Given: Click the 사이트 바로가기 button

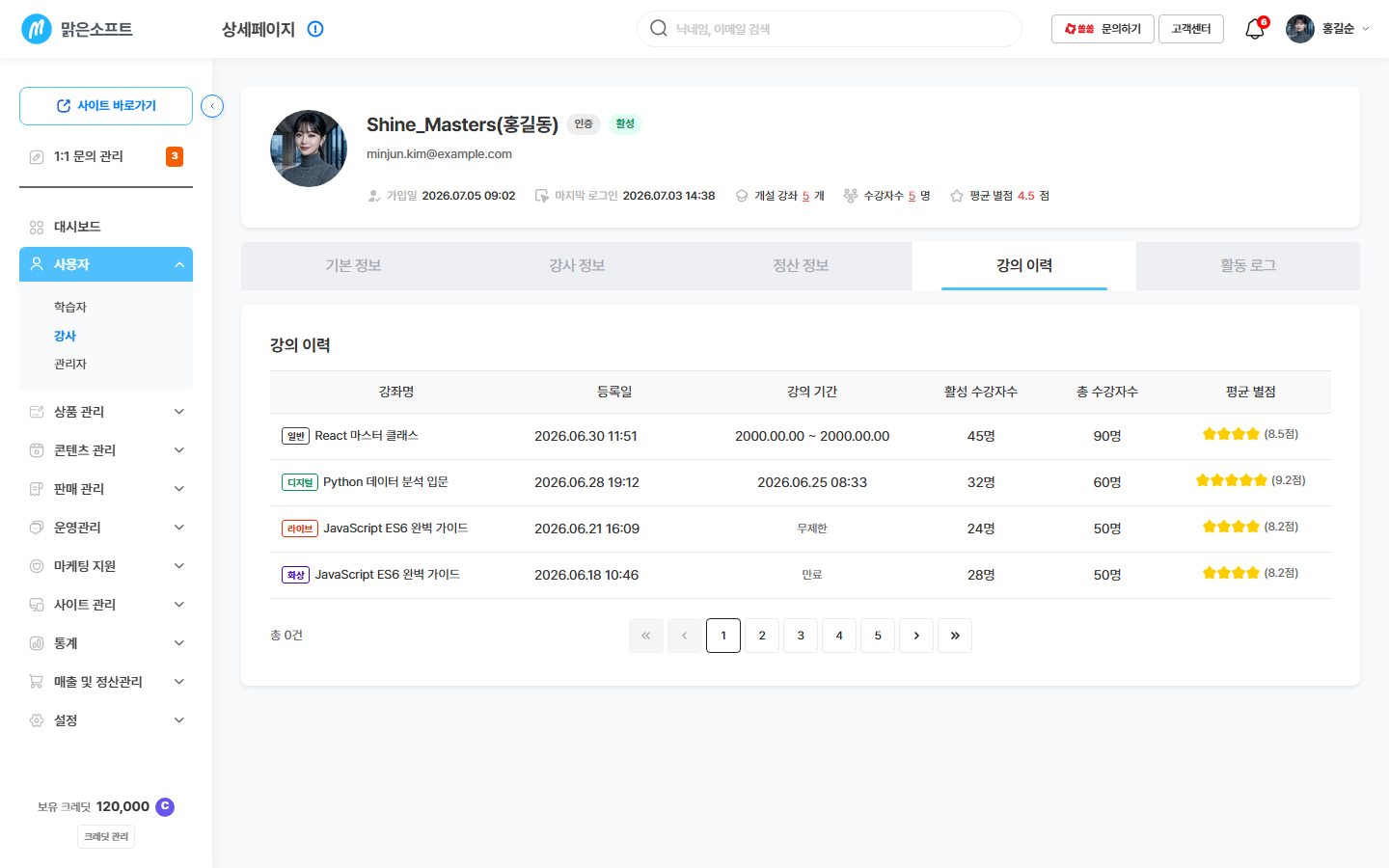Looking at the screenshot, I should tap(106, 106).
